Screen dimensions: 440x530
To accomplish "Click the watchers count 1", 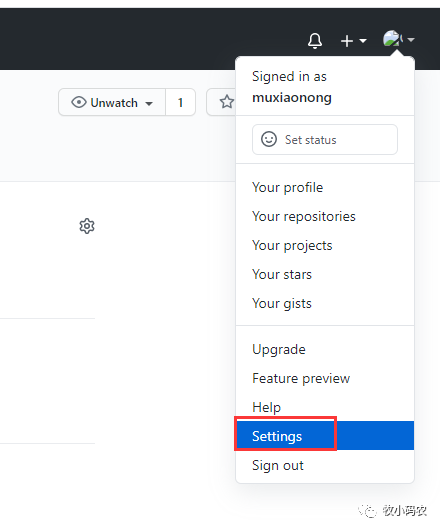I will click(x=180, y=102).
